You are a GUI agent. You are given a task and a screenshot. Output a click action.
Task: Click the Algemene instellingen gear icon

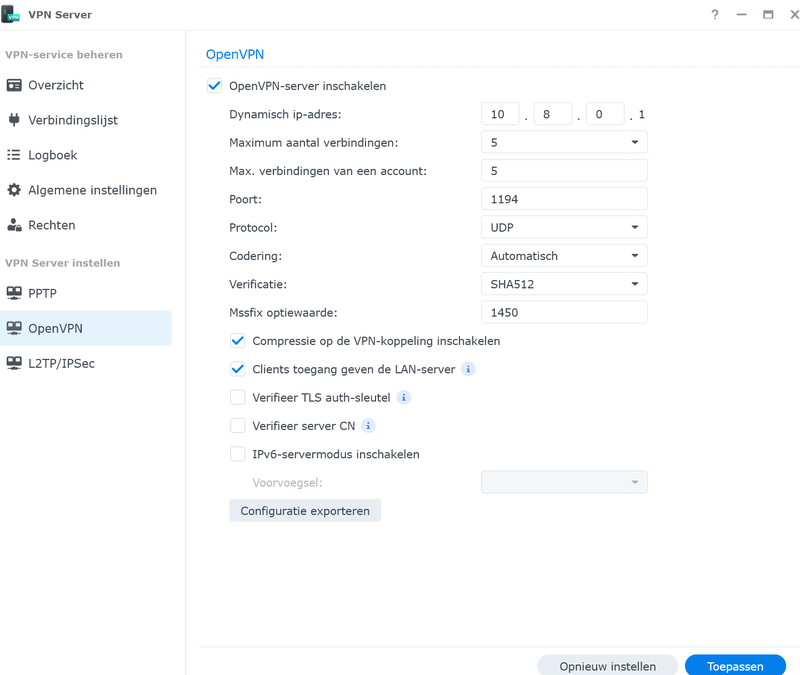coord(14,190)
